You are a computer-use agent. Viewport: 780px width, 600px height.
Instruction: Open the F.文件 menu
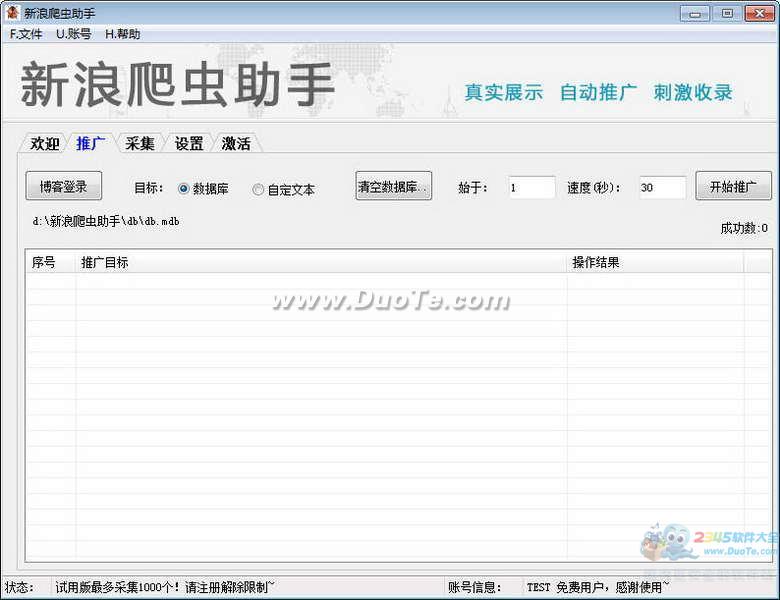[x=26, y=34]
